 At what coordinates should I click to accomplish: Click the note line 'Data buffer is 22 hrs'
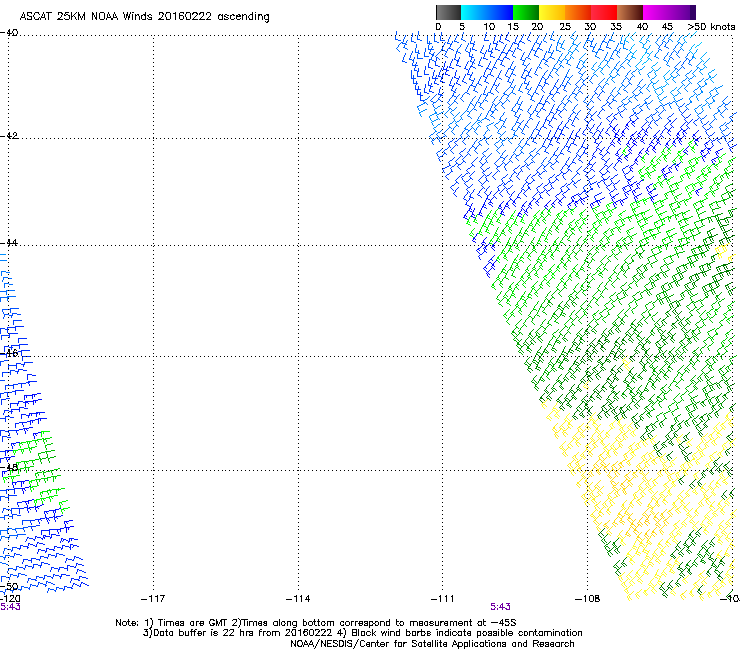tap(362, 633)
